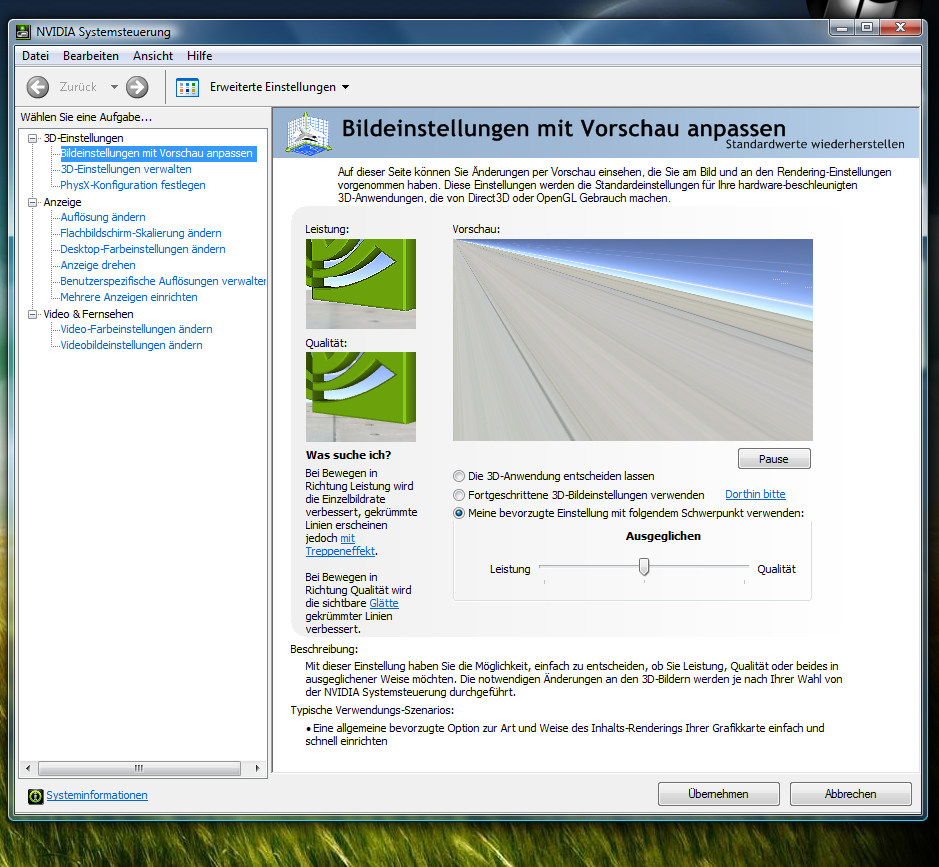Screen dimensions: 939x867
Task: Select Bildeinstellungen mit Vorschau anpassen in tree
Action: pos(157,153)
